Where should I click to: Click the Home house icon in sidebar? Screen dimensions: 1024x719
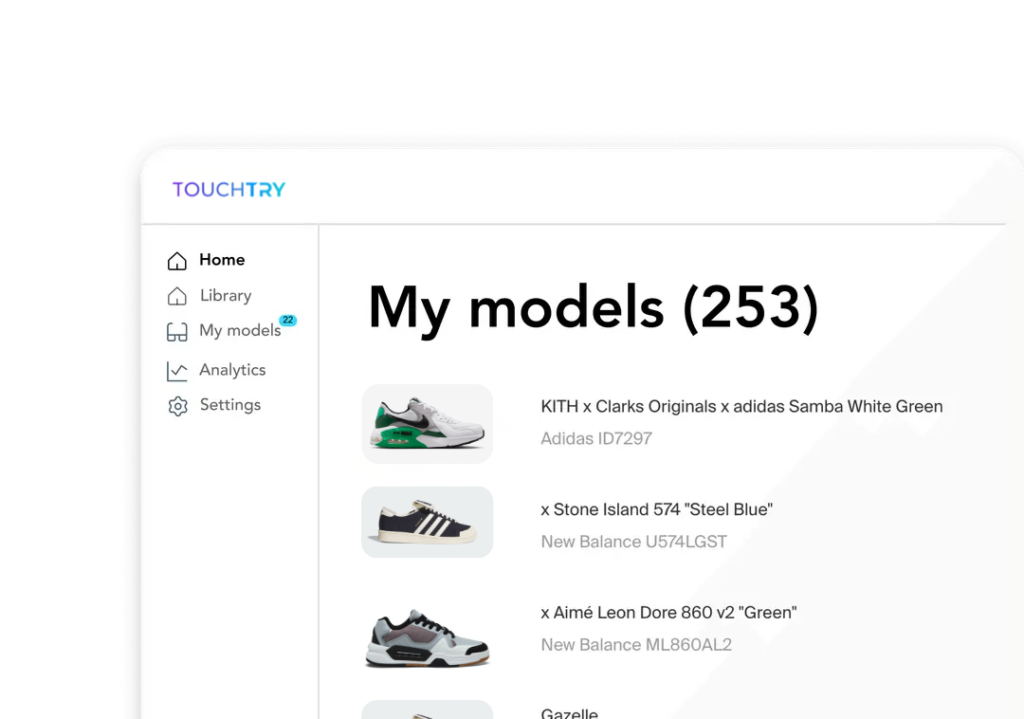[177, 261]
